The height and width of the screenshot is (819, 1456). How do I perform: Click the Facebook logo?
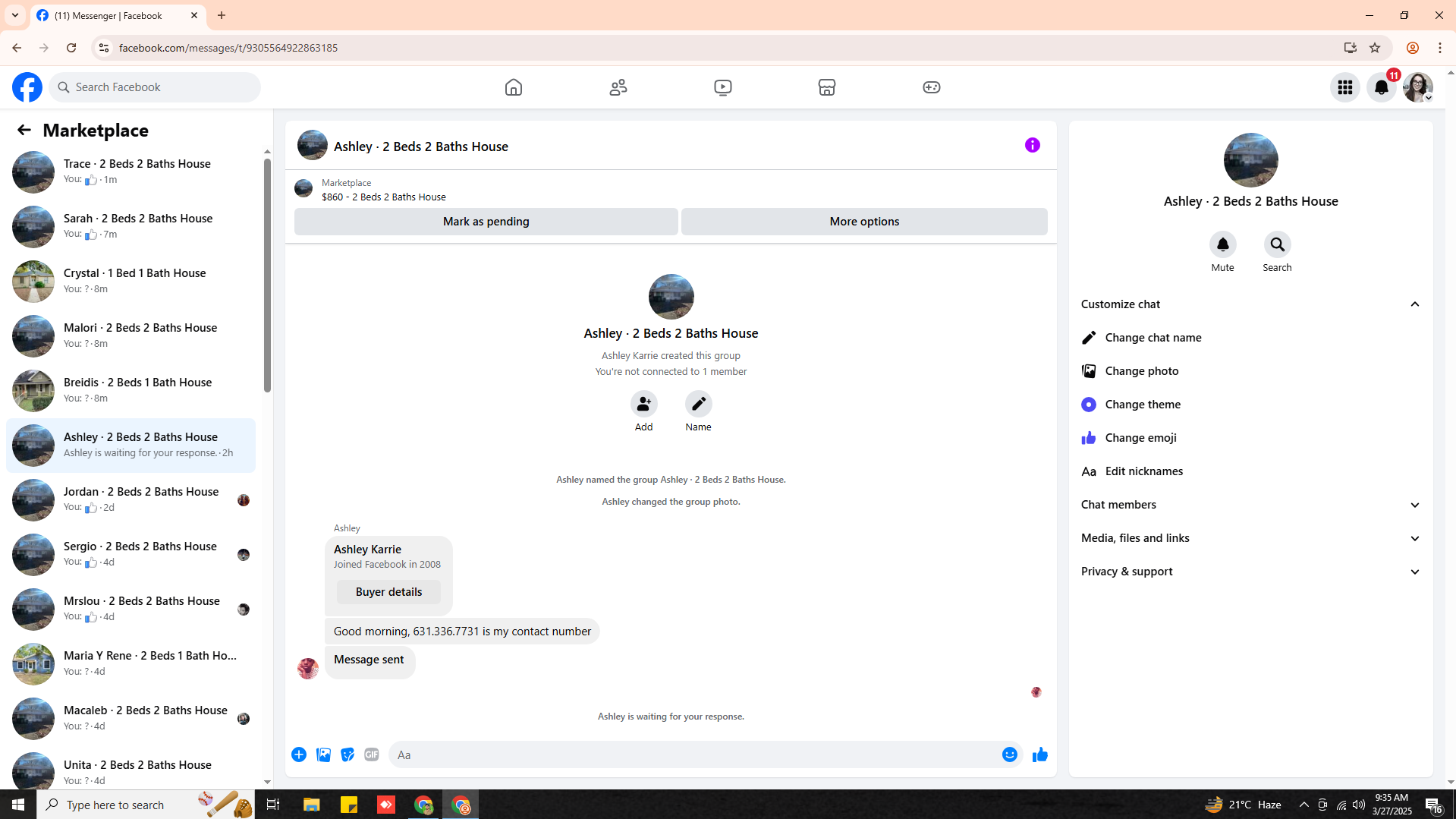point(27,87)
